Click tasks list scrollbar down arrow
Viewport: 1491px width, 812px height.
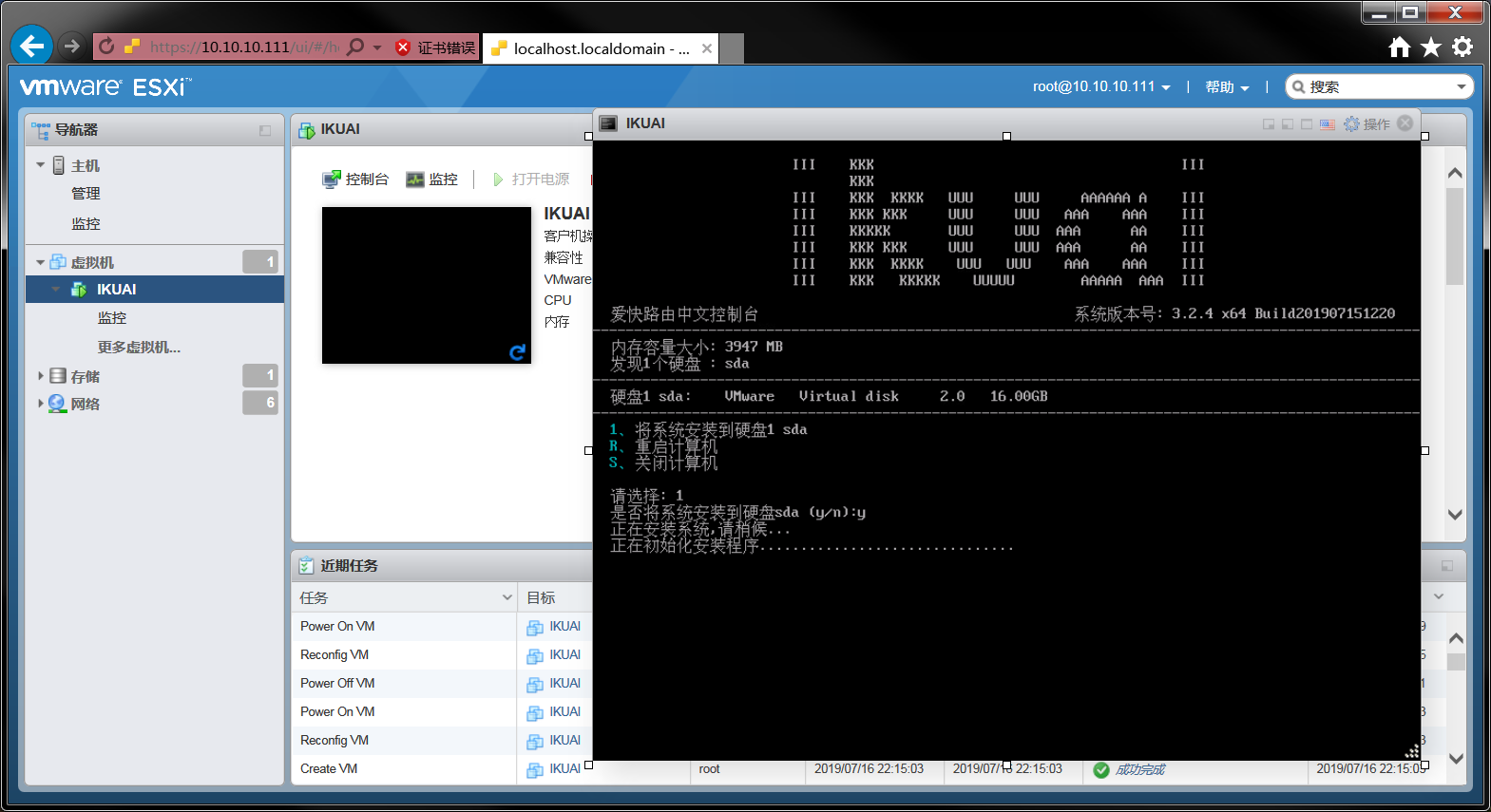click(x=1456, y=758)
